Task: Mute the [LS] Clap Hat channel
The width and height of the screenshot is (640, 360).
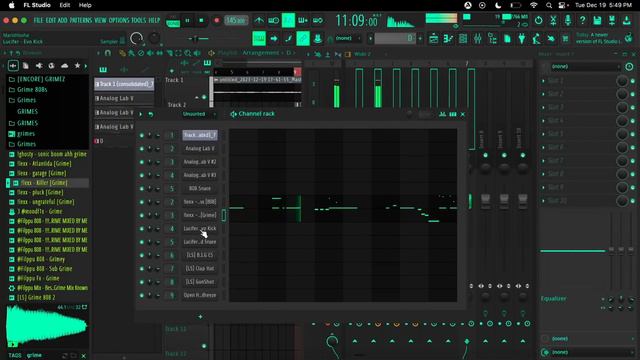Action: pyautogui.click(x=142, y=269)
